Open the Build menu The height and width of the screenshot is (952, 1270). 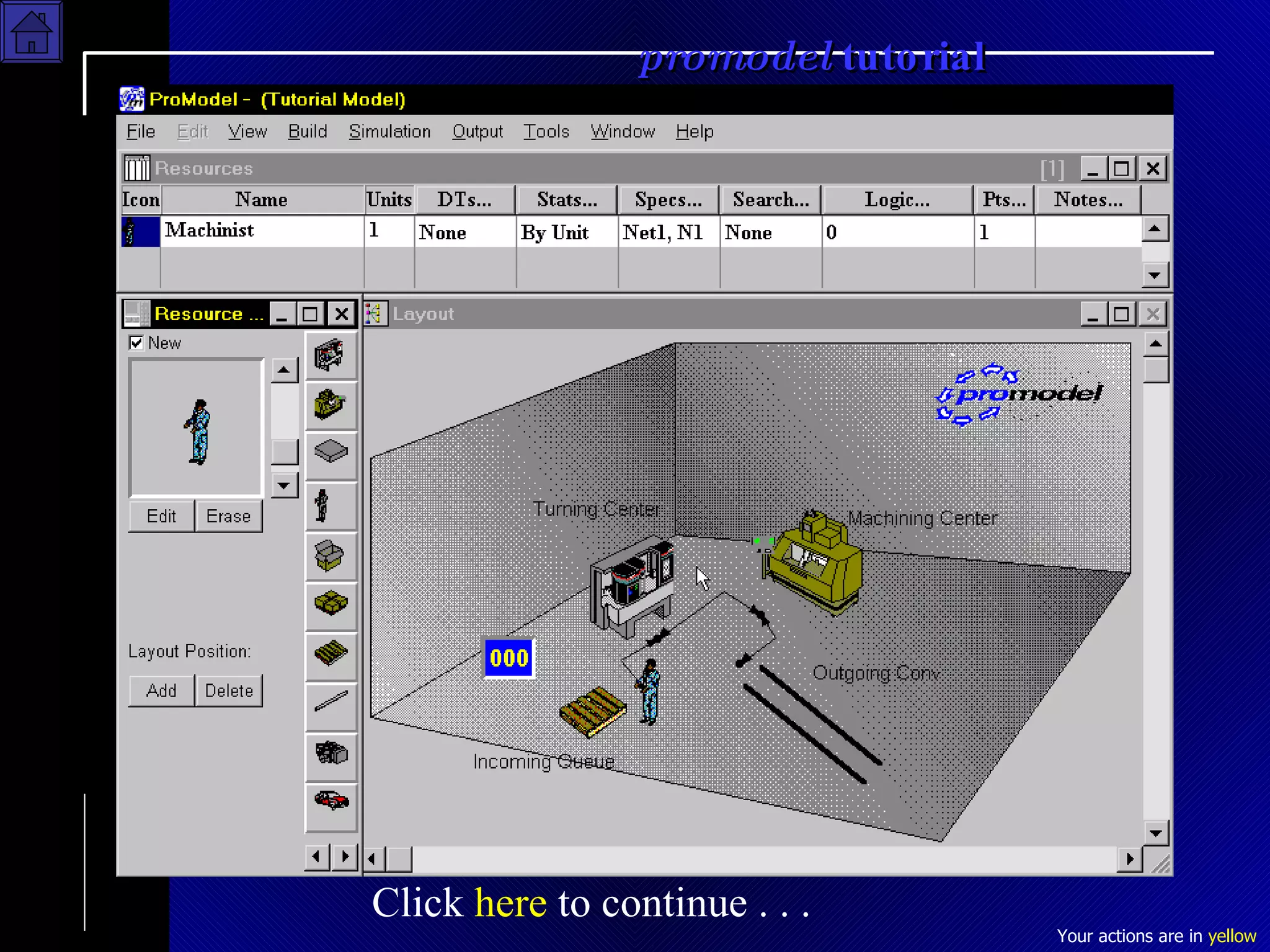pyautogui.click(x=308, y=131)
